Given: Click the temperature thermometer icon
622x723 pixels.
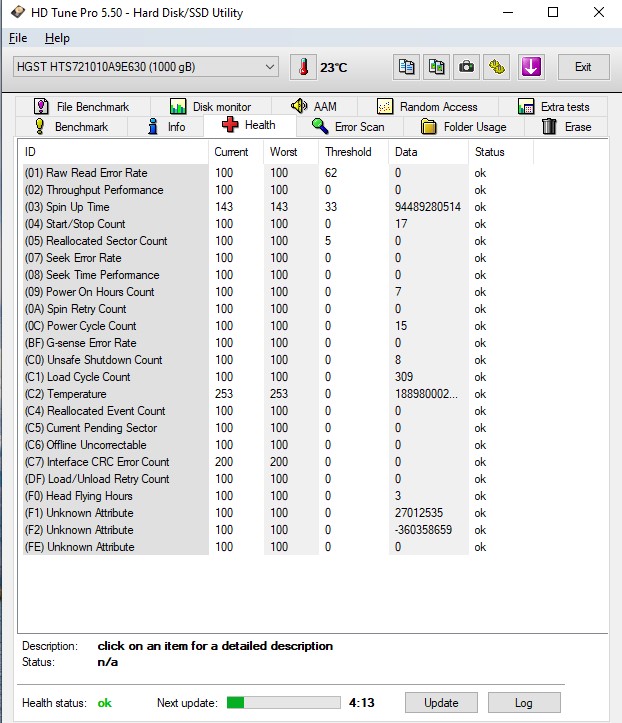Looking at the screenshot, I should tap(303, 67).
